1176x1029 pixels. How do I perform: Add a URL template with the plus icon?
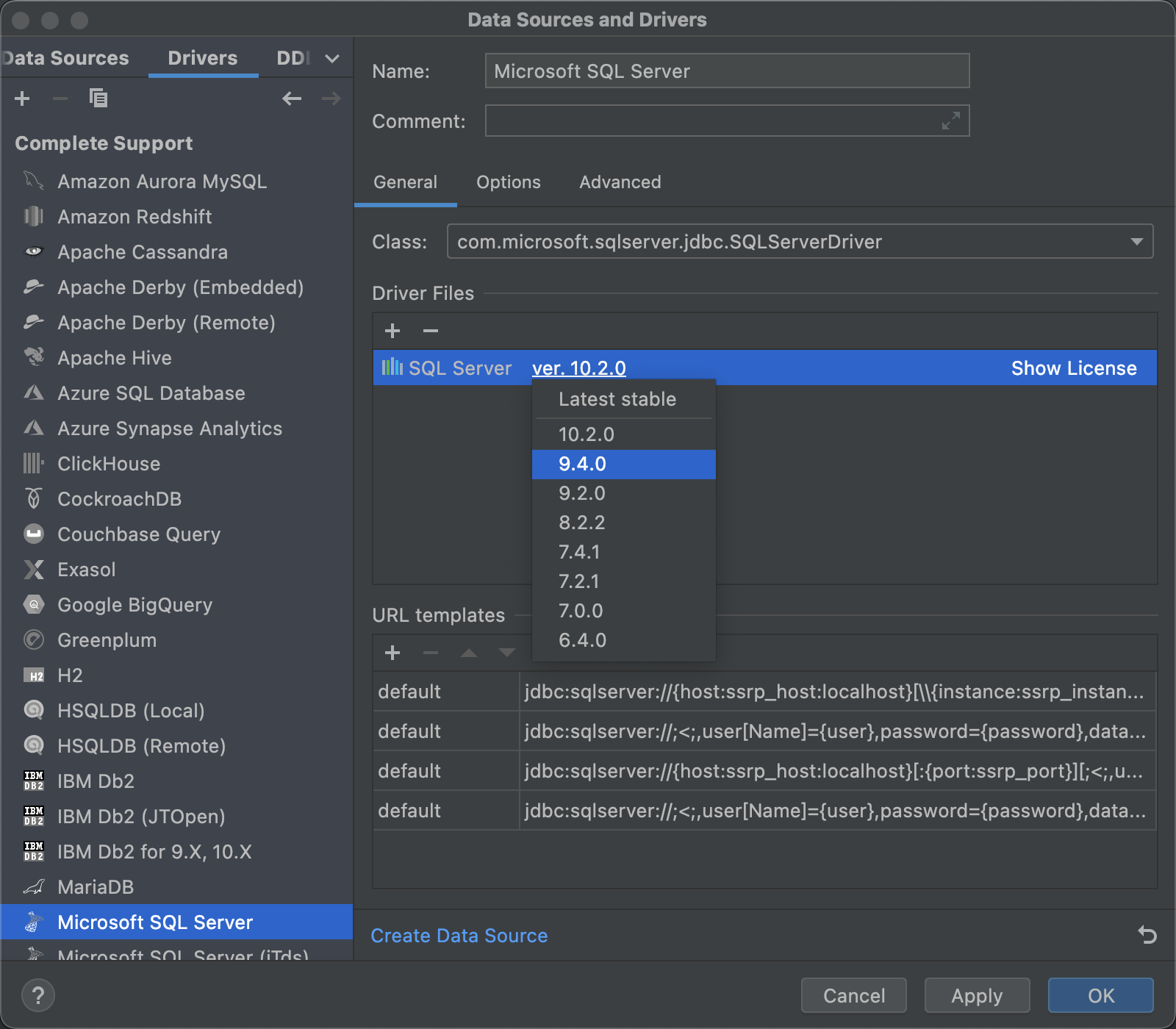click(392, 653)
